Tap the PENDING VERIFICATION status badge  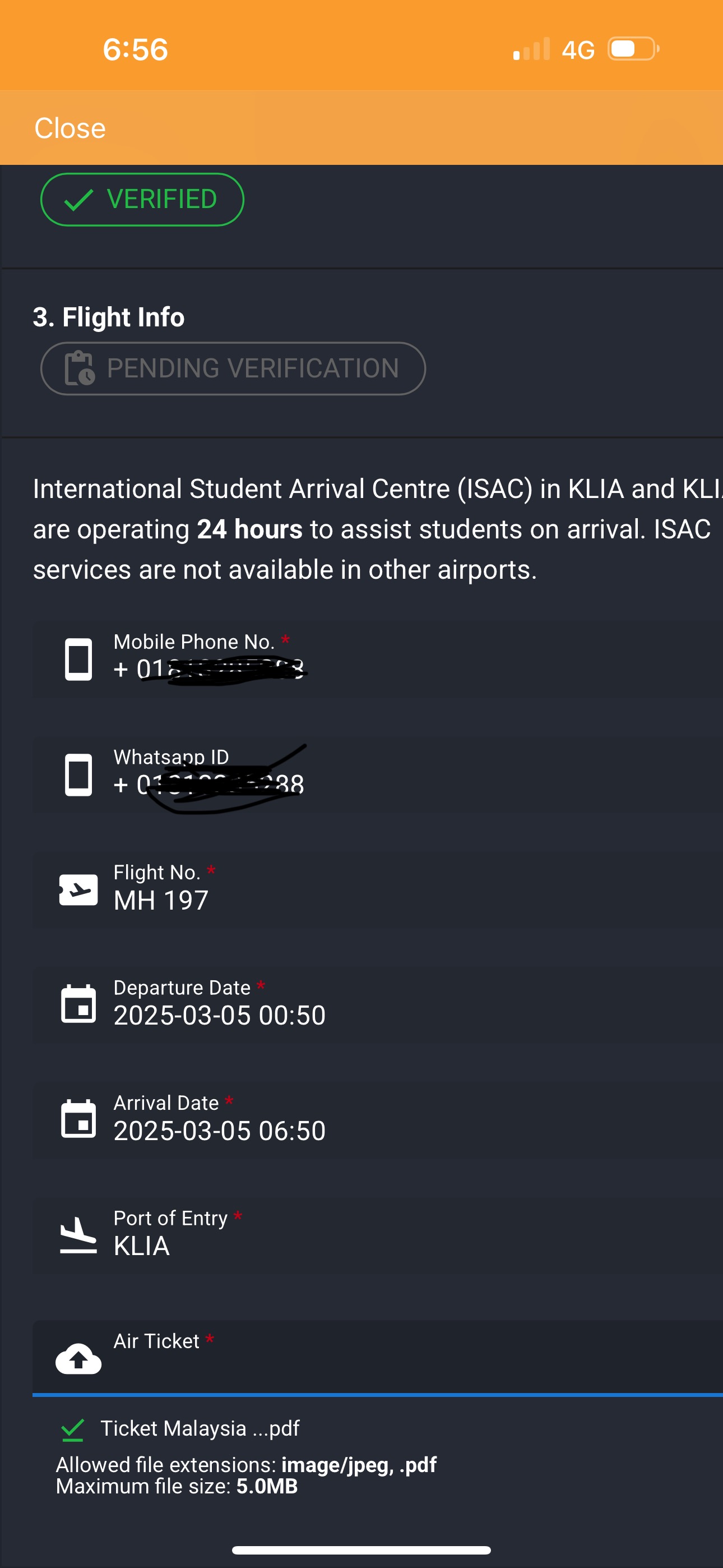click(233, 368)
